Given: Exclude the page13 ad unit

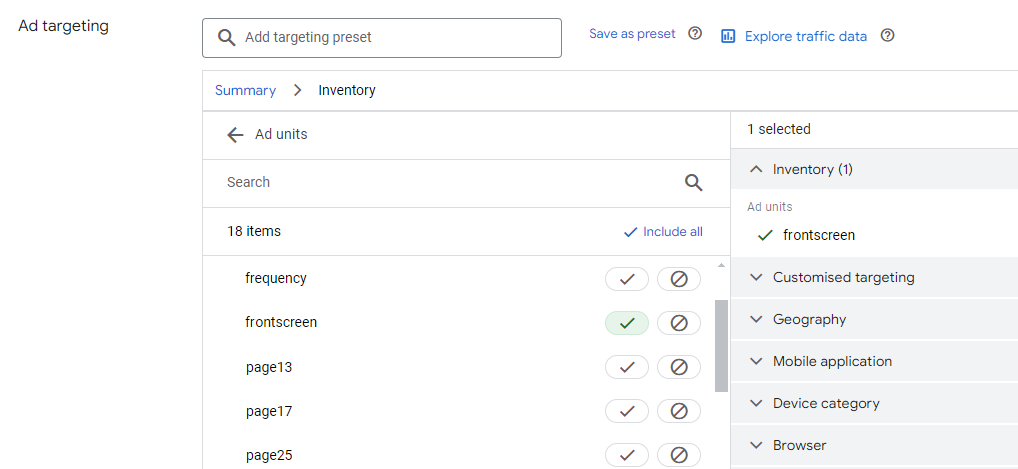Looking at the screenshot, I should click(x=678, y=367).
